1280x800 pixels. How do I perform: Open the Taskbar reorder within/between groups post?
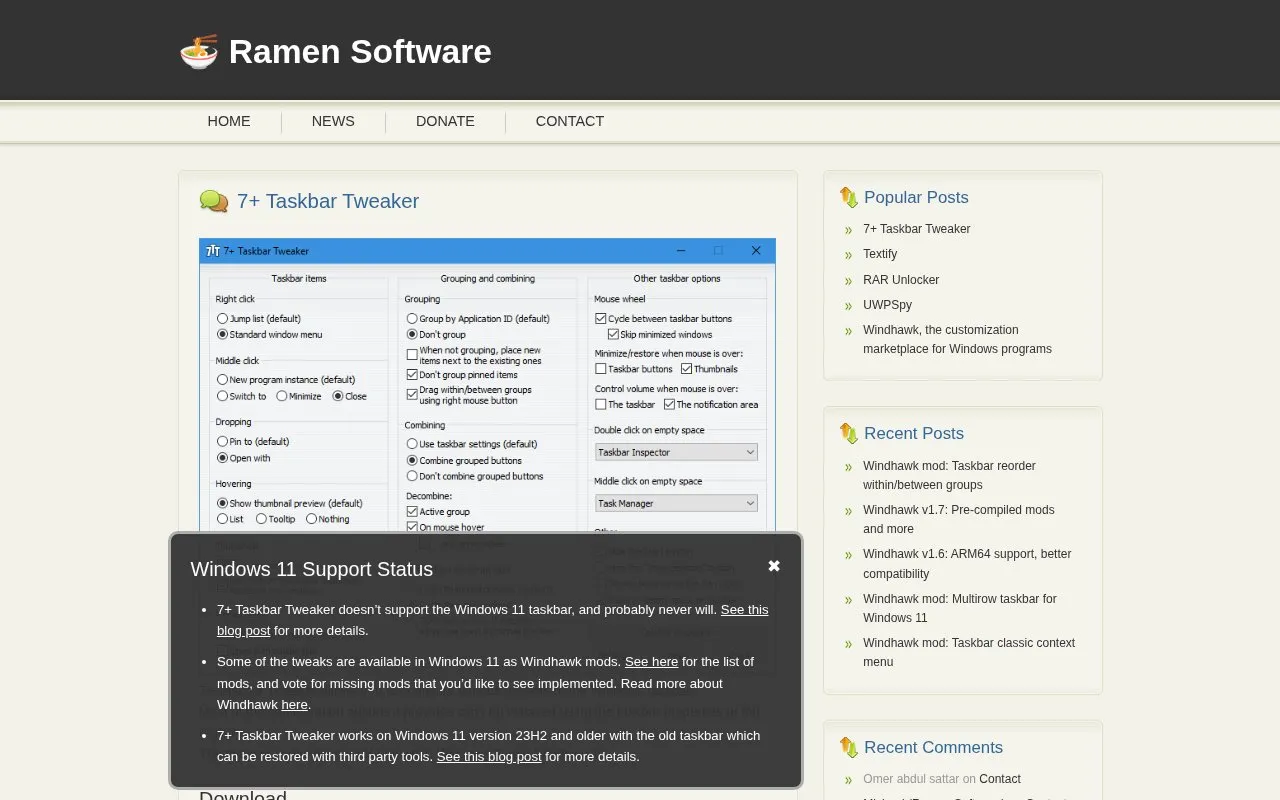(x=949, y=476)
